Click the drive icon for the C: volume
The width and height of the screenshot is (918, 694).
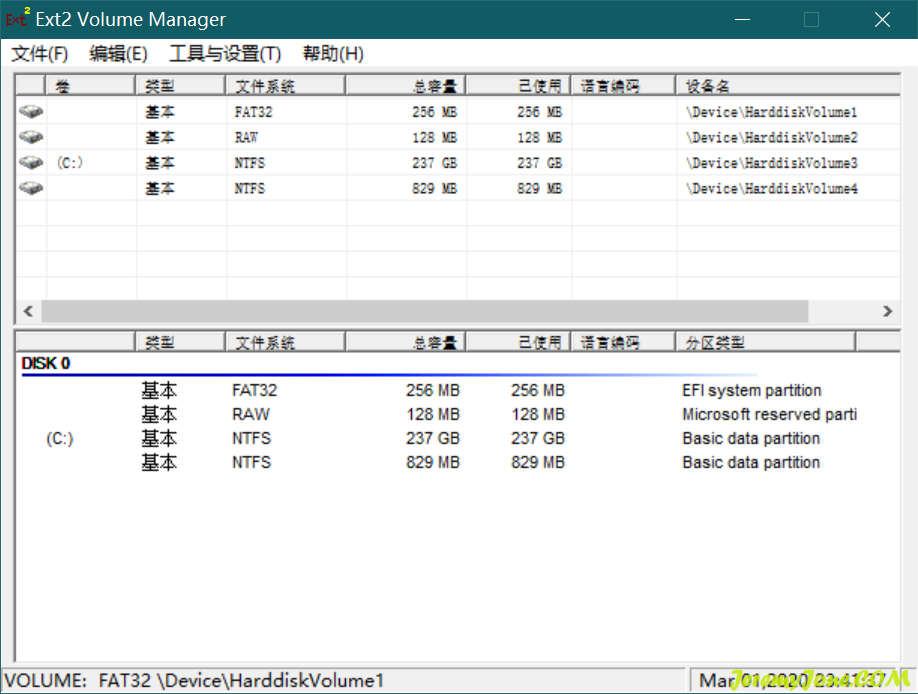point(31,162)
